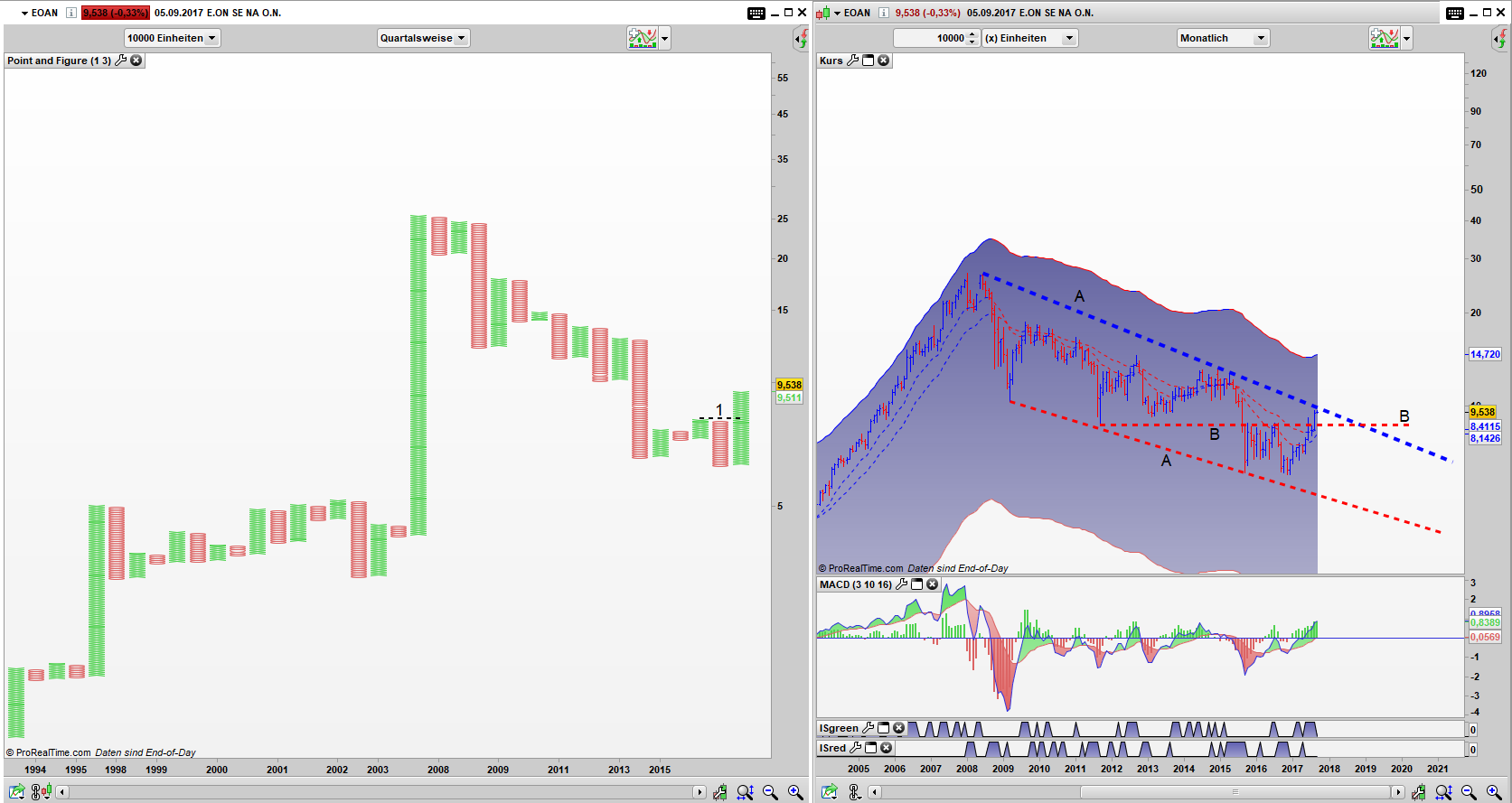The image size is (1512, 803).
Task: Maximize the ISred indicator panel
Action: 871,748
